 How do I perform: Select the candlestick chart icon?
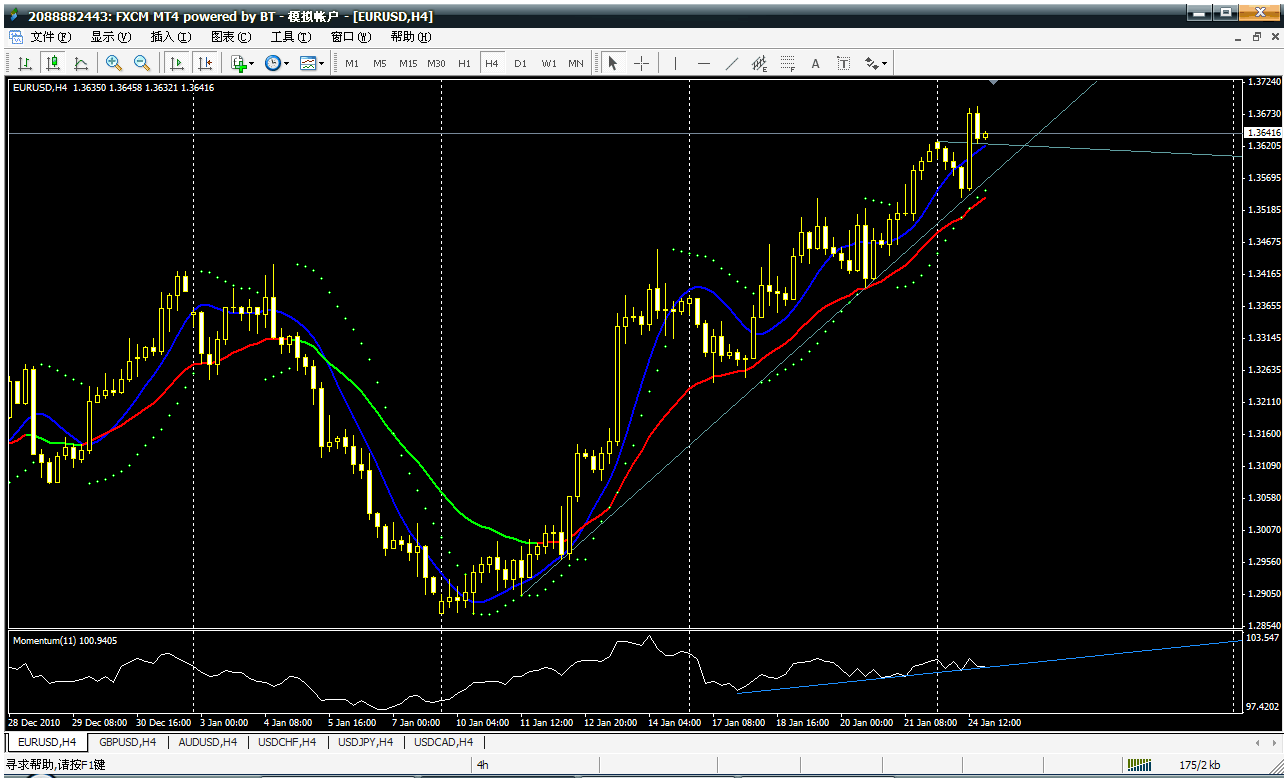[53, 63]
